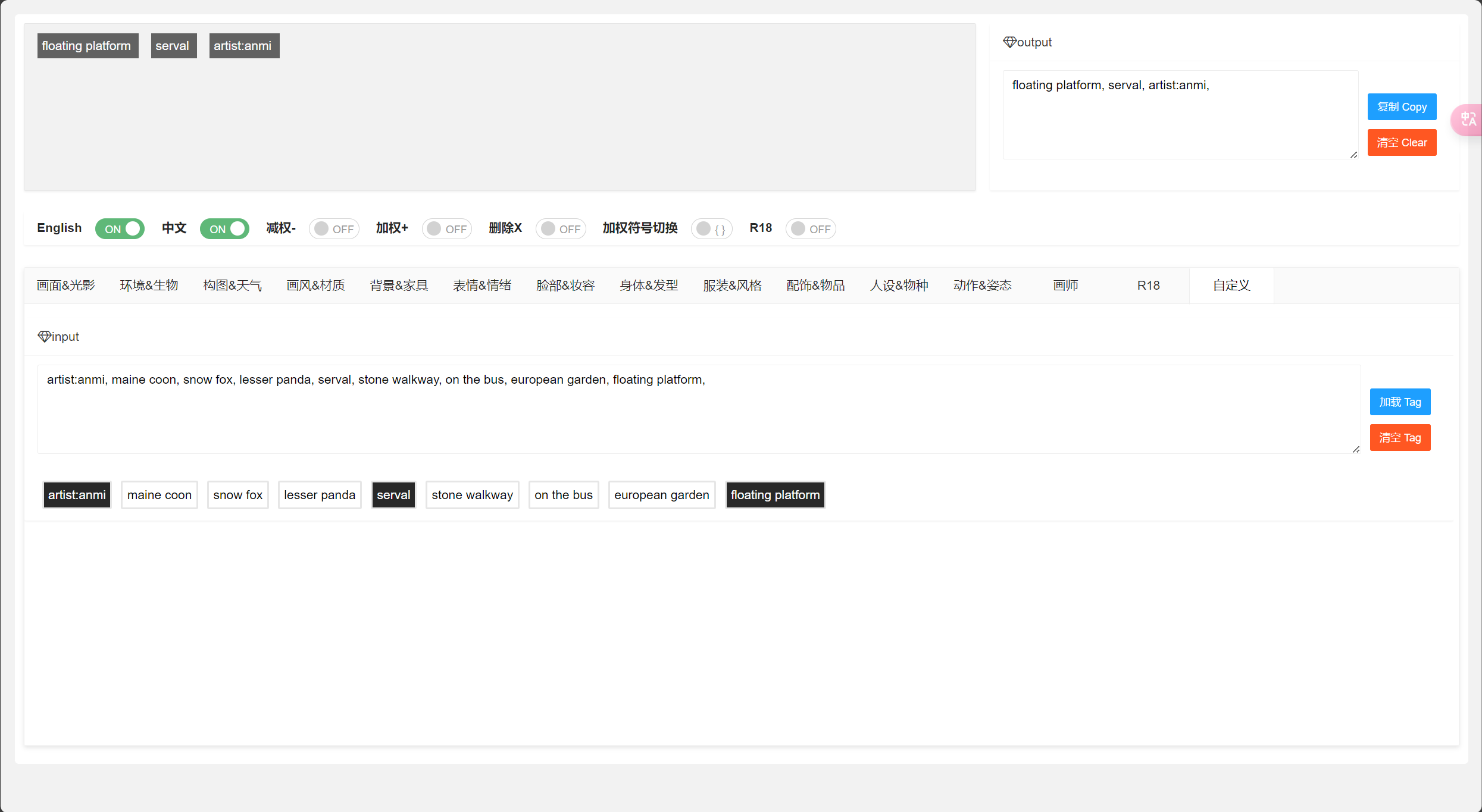This screenshot has width=1482, height=812.
Task: Switch the 加权符号切换 bracket toggle
Action: (x=711, y=229)
